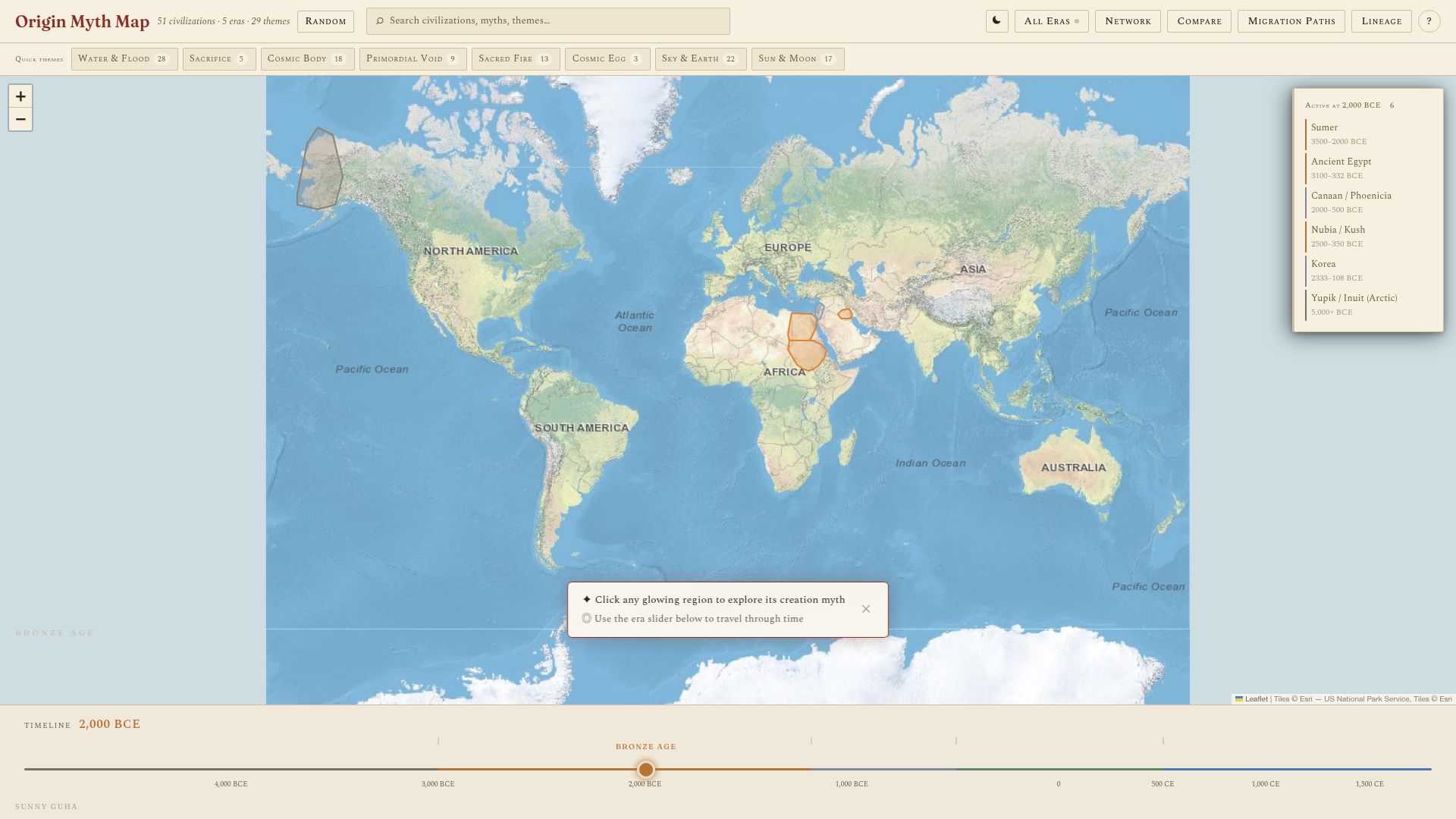The image size is (1456, 819).
Task: Toggle the Sacrifice theme filter
Action: pos(219,59)
